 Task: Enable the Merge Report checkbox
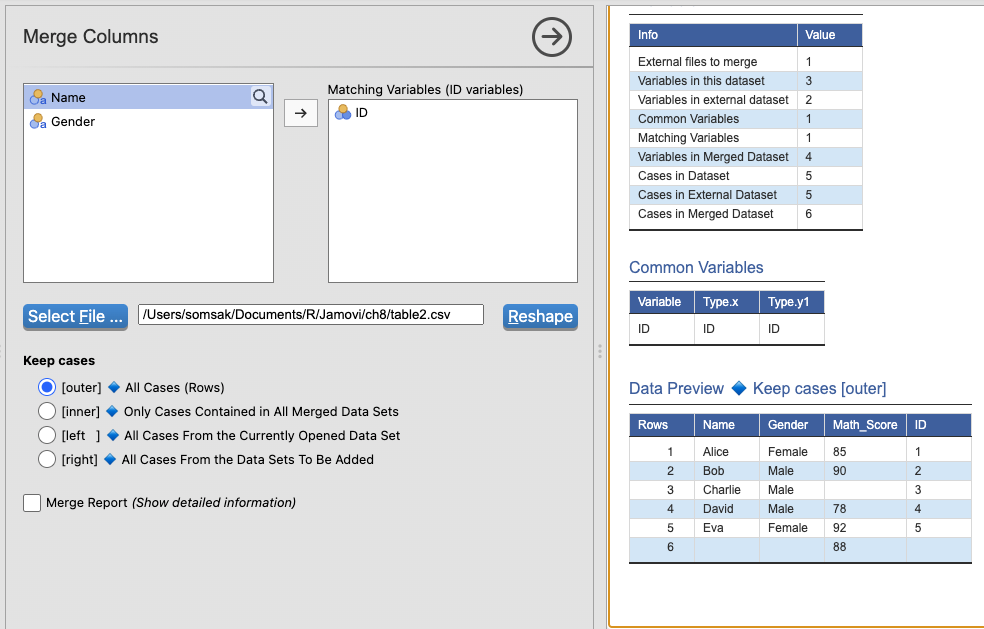[x=32, y=503]
